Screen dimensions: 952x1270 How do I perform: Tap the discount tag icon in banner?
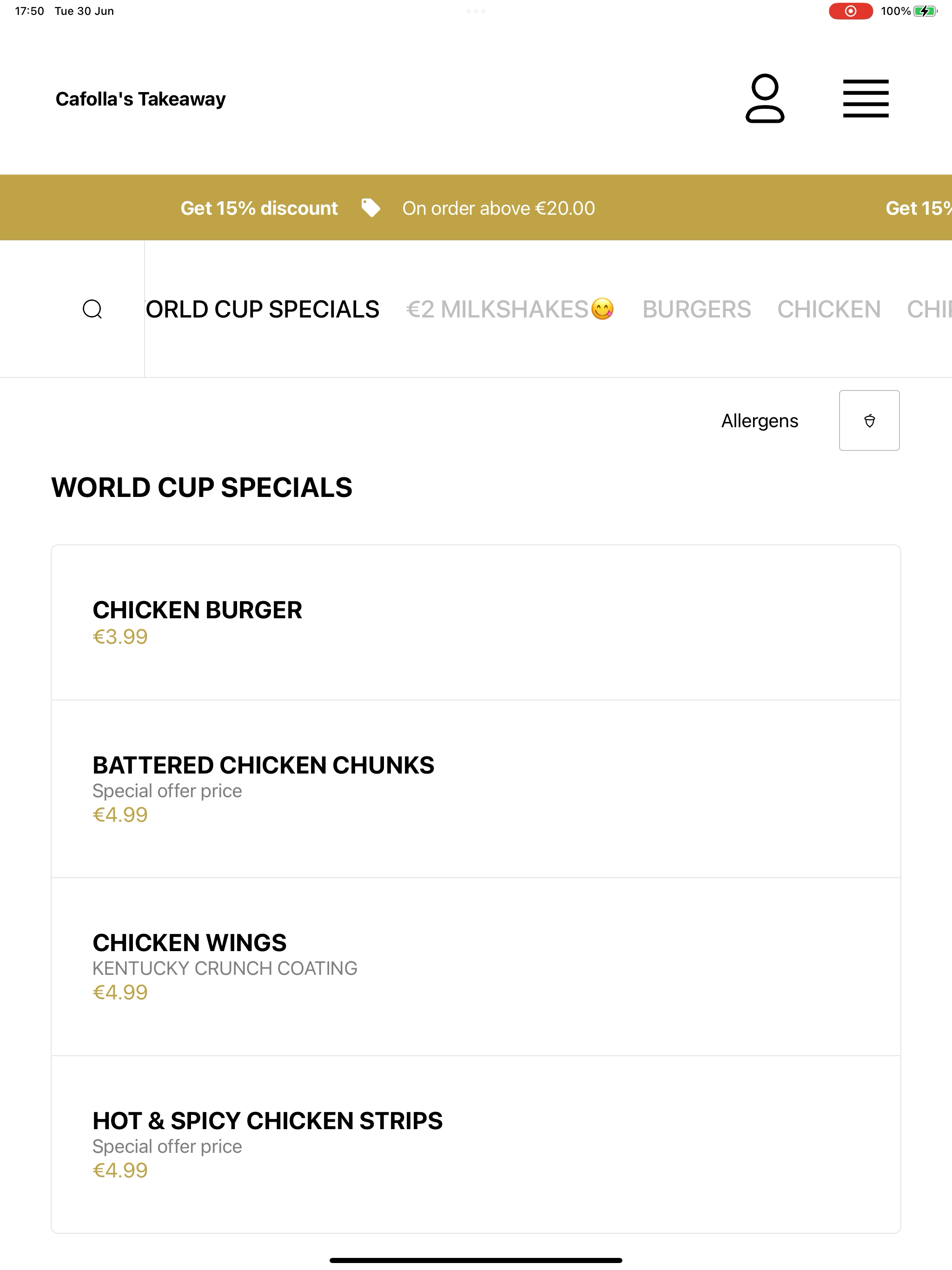coord(370,208)
